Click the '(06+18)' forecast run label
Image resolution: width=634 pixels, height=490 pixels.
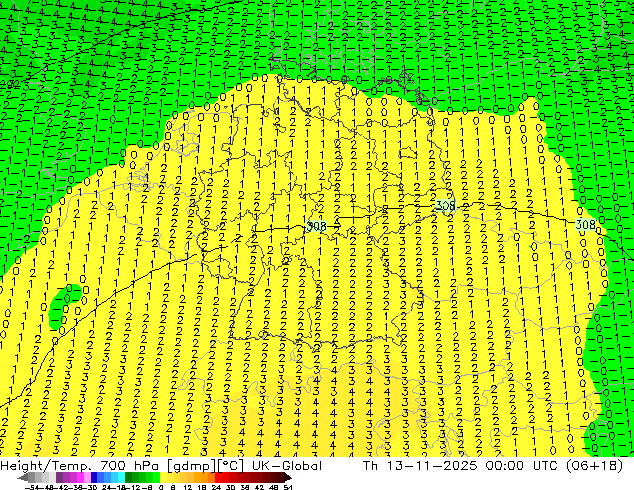[594, 466]
